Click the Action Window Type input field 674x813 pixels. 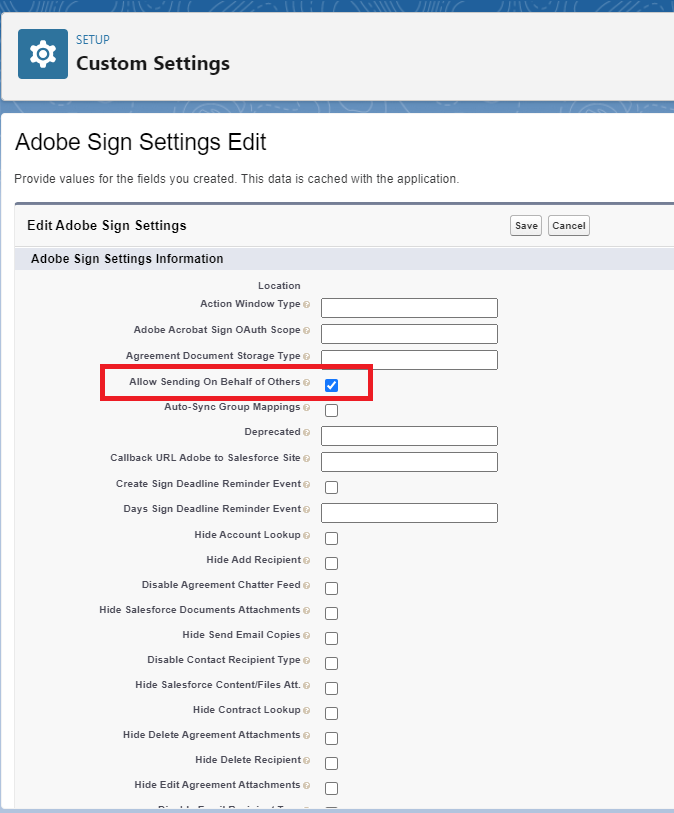coord(409,308)
